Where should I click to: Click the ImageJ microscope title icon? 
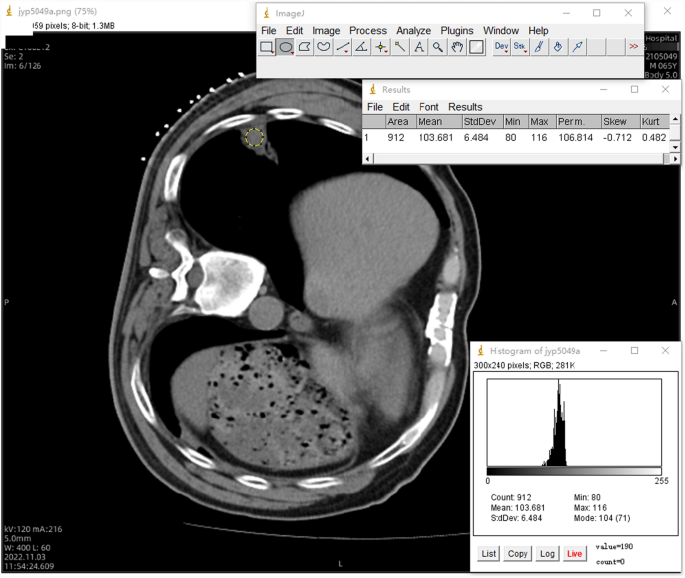click(x=266, y=13)
